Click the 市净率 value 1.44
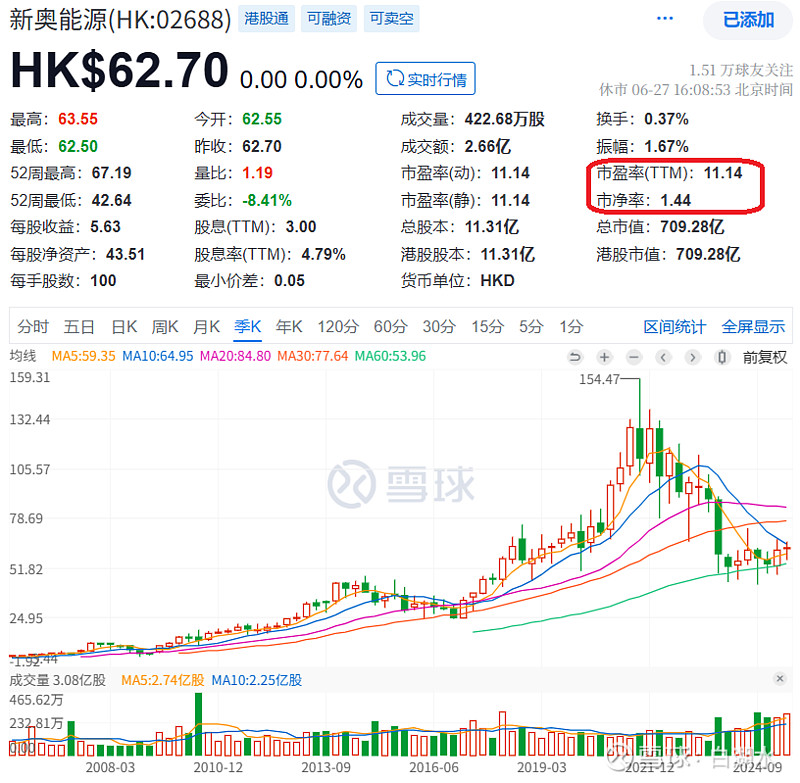800x783 pixels. click(676, 200)
